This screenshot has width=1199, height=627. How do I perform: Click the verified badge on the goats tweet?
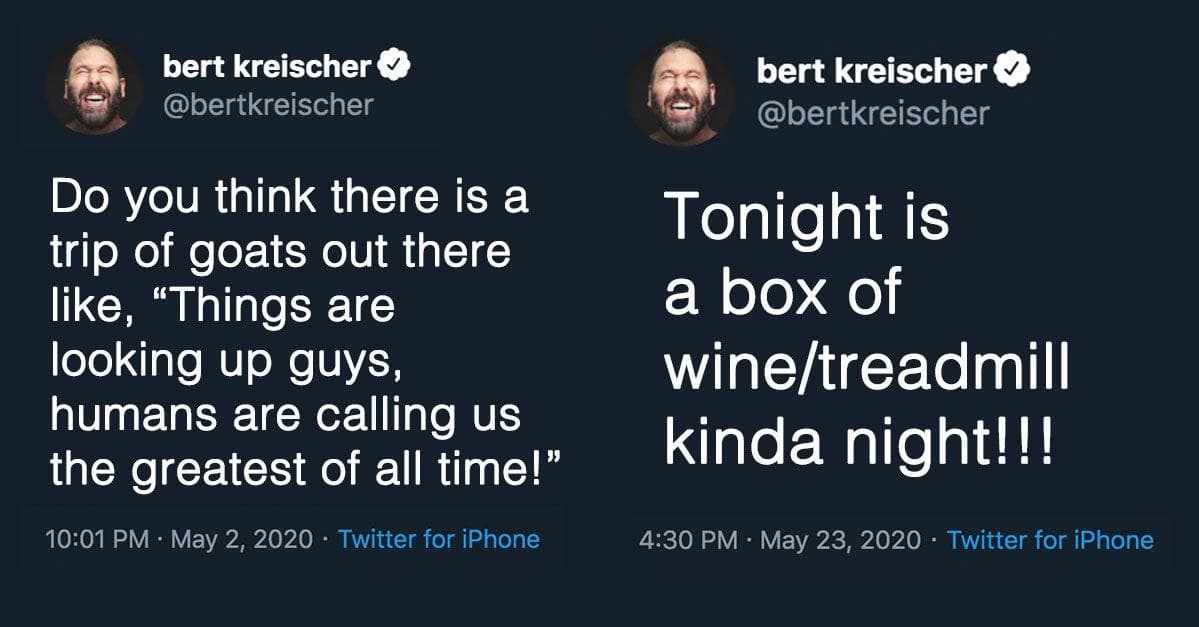coord(395,66)
